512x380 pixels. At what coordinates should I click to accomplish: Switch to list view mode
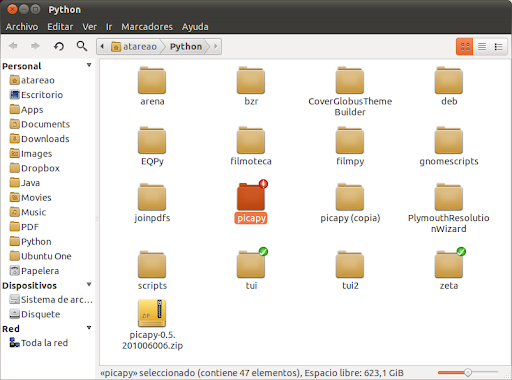(x=482, y=46)
